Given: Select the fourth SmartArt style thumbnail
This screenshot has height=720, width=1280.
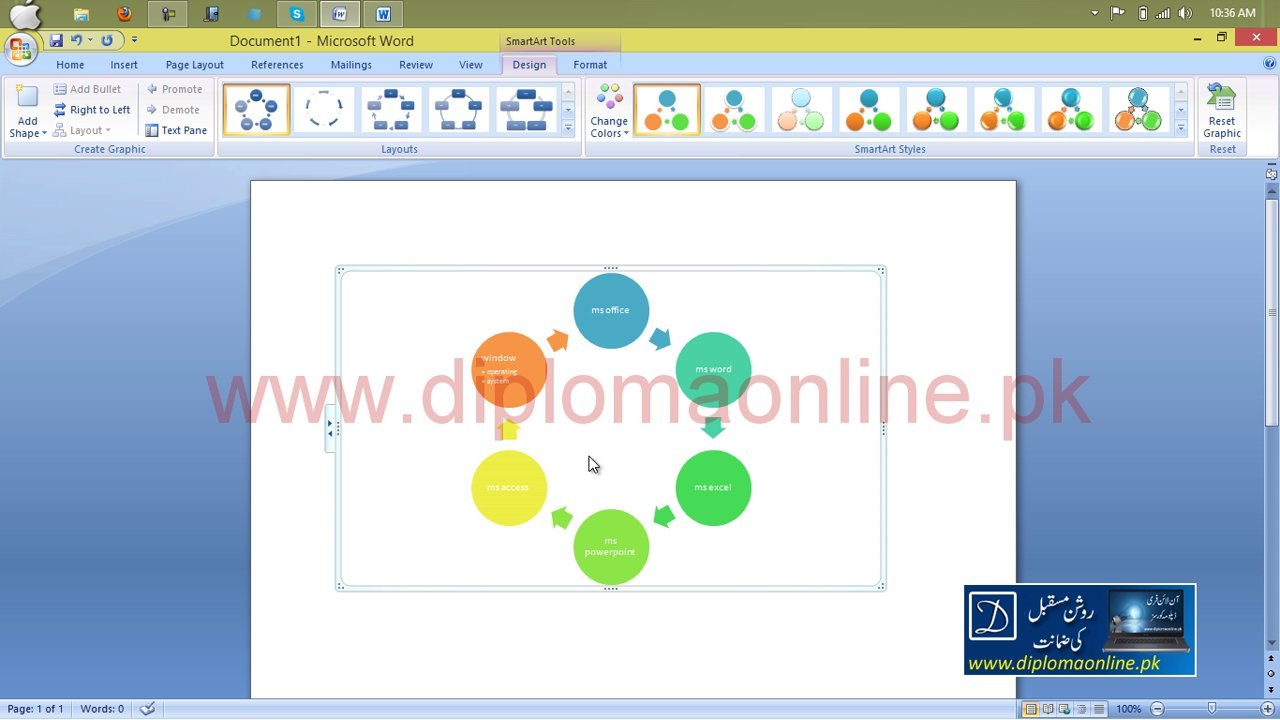Looking at the screenshot, I should pyautogui.click(x=868, y=109).
